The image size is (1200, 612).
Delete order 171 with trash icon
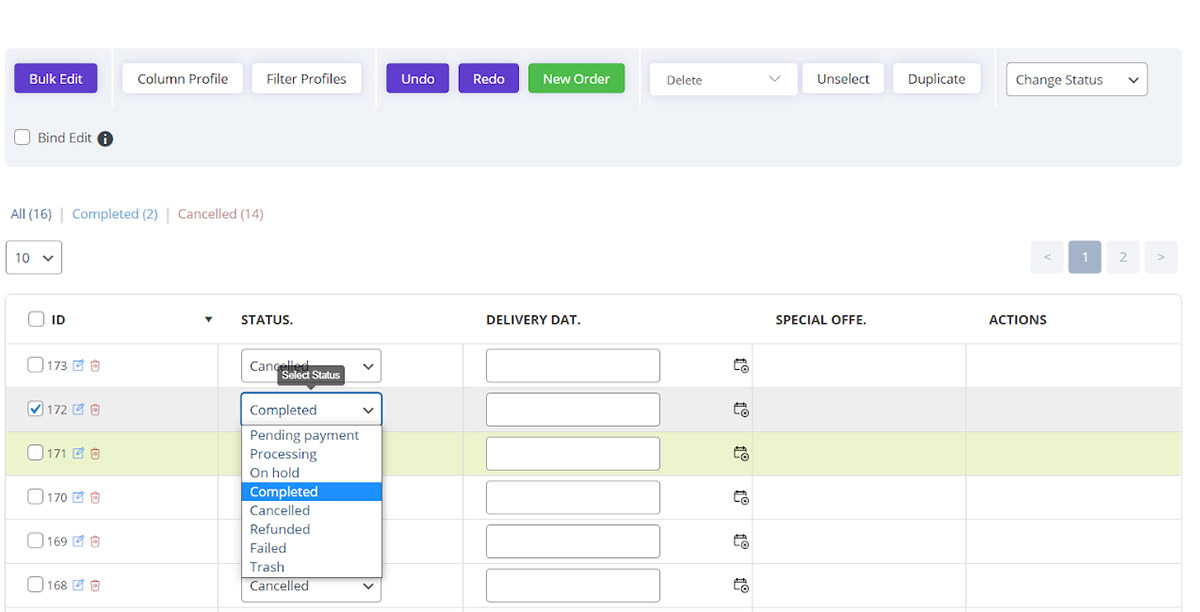pos(95,454)
